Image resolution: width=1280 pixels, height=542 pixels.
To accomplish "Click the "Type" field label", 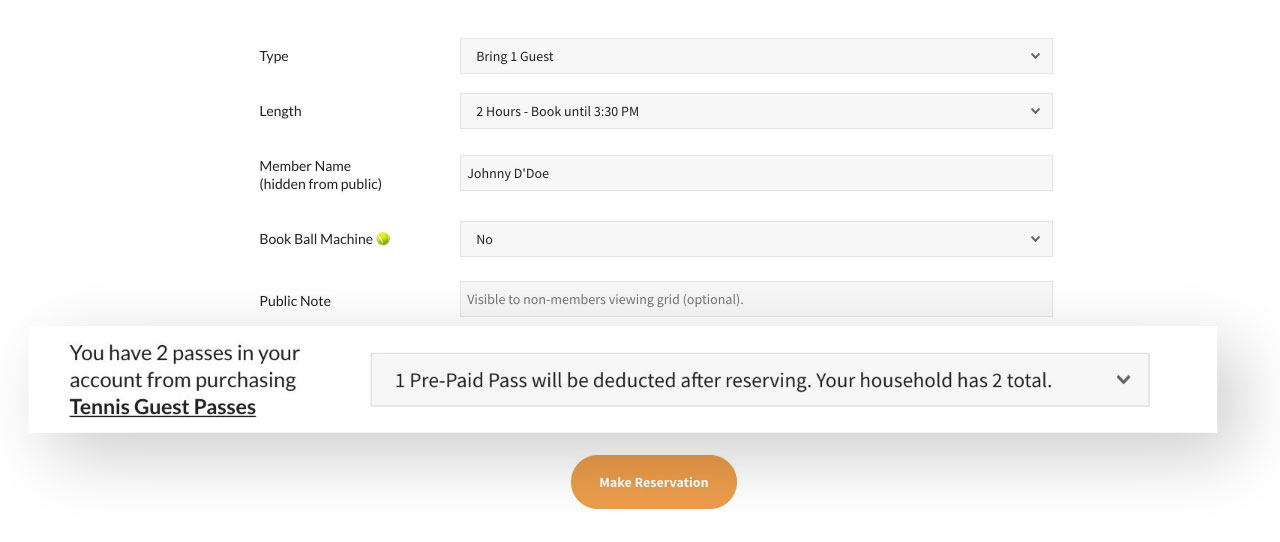I will (274, 56).
